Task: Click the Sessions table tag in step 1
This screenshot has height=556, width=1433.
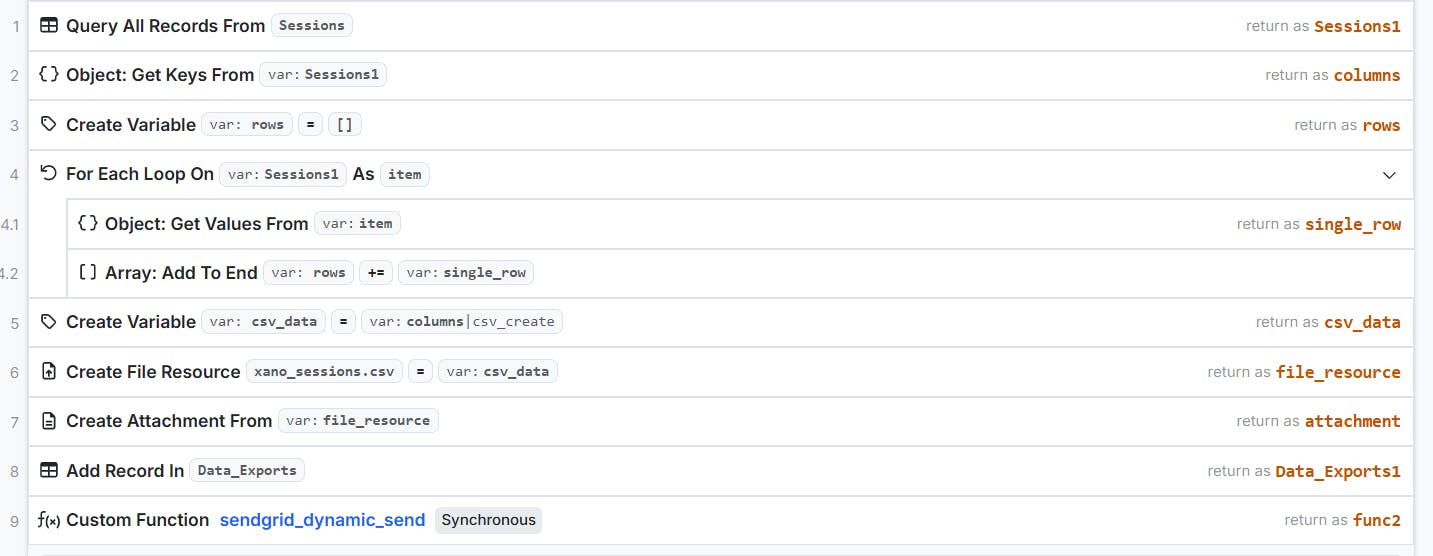Action: (311, 26)
